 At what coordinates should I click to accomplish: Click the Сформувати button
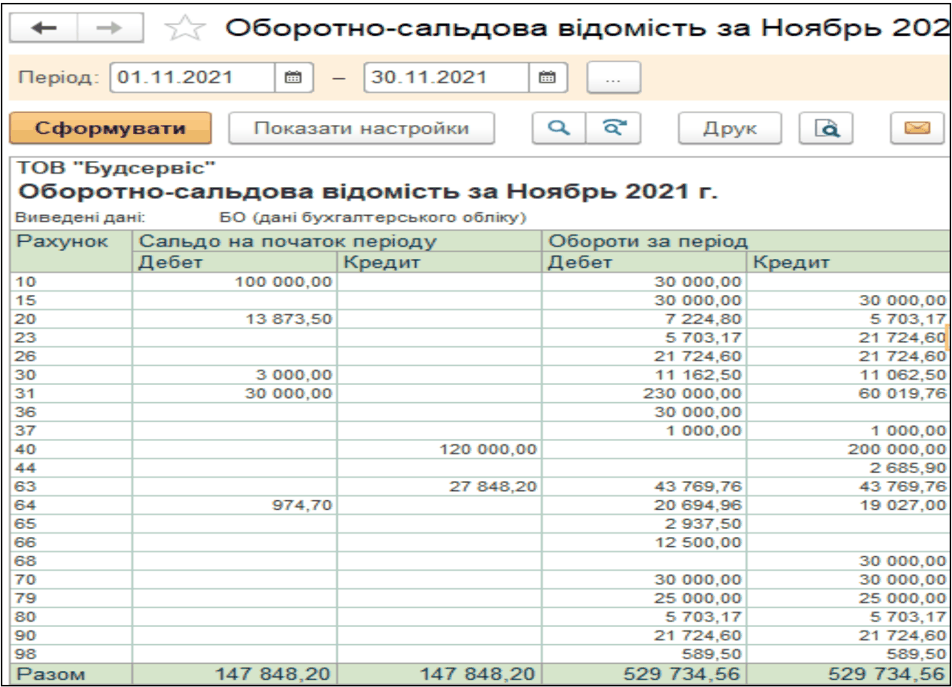point(110,128)
